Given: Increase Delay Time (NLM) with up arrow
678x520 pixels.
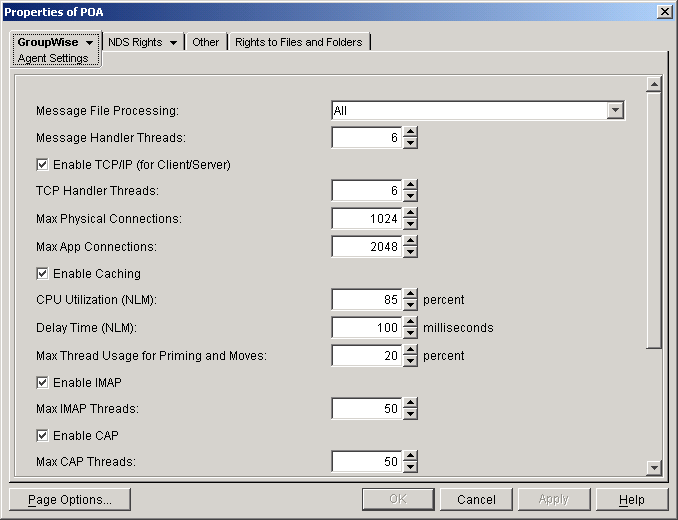Looking at the screenshot, I should [x=410, y=322].
